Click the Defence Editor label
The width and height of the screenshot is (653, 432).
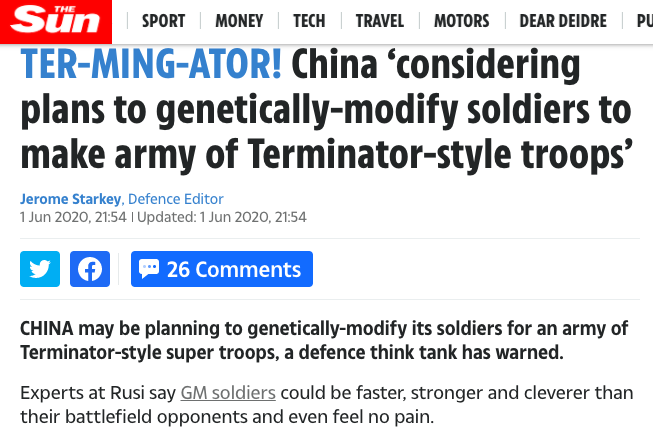176,199
